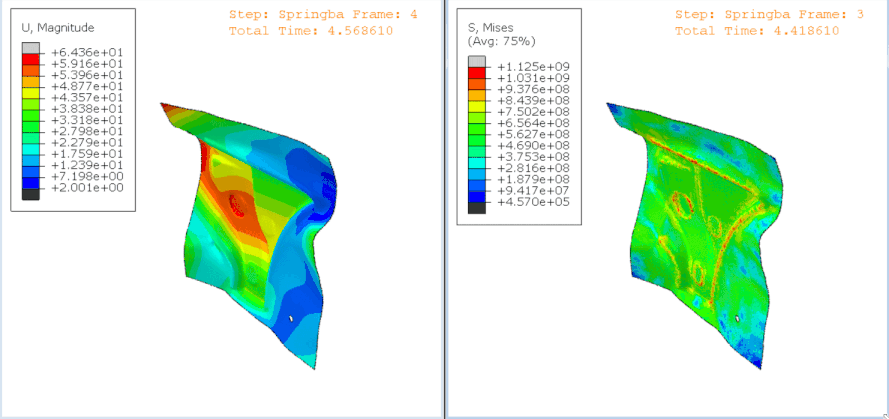Click the +5.916e+01 legend value
This screenshot has width=889, height=419.
pos(87,64)
